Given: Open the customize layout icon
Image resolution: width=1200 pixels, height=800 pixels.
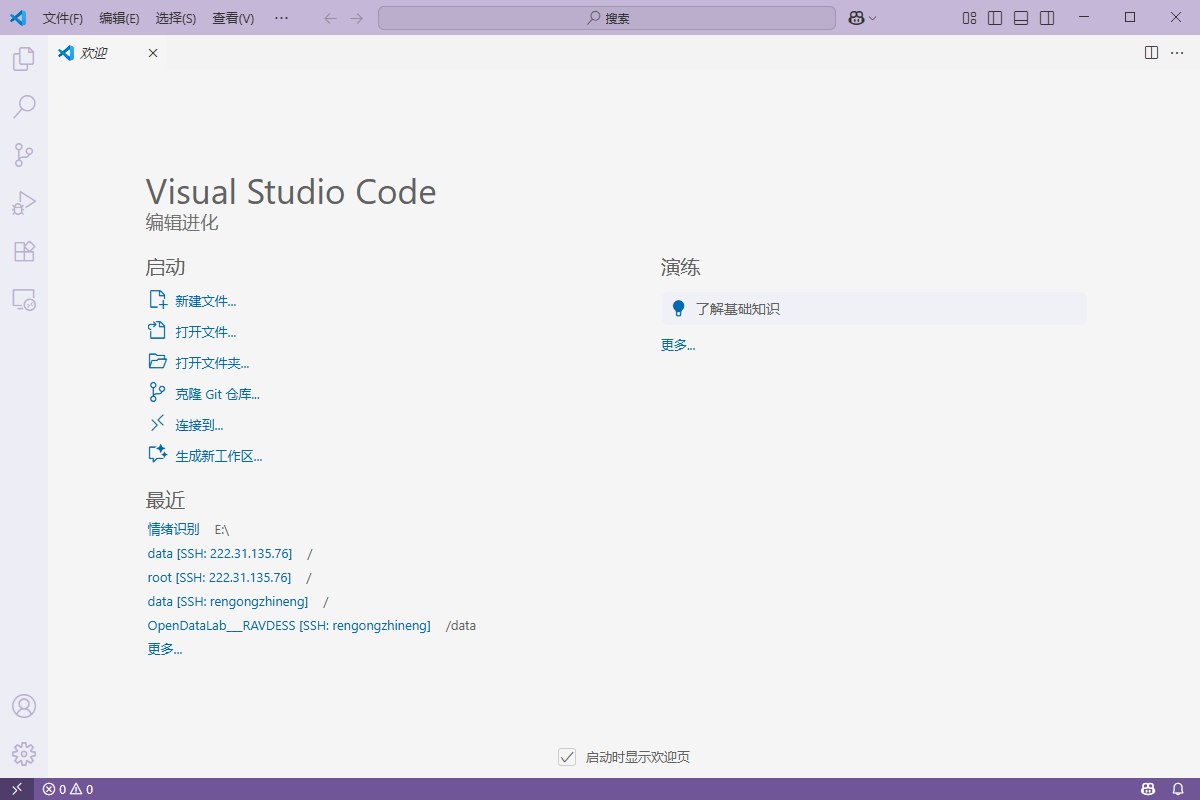Looking at the screenshot, I should coord(969,18).
